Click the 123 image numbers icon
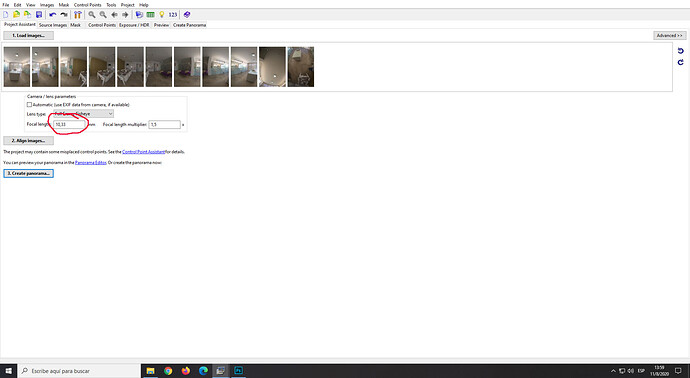This screenshot has height=378, width=690. pos(173,15)
